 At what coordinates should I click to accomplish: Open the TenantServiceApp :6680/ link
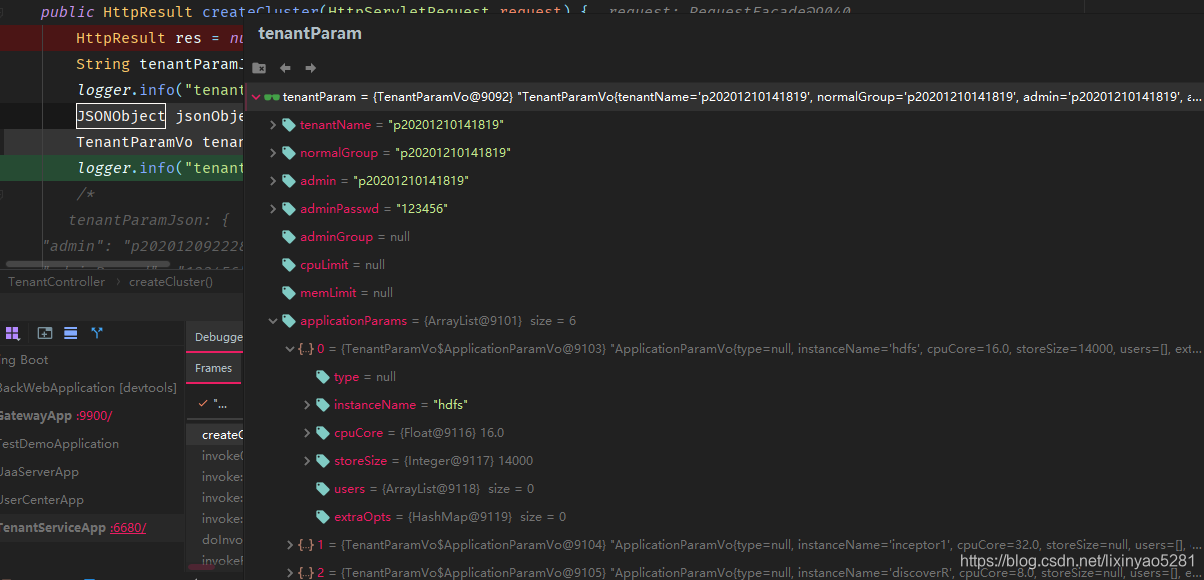pos(128,527)
